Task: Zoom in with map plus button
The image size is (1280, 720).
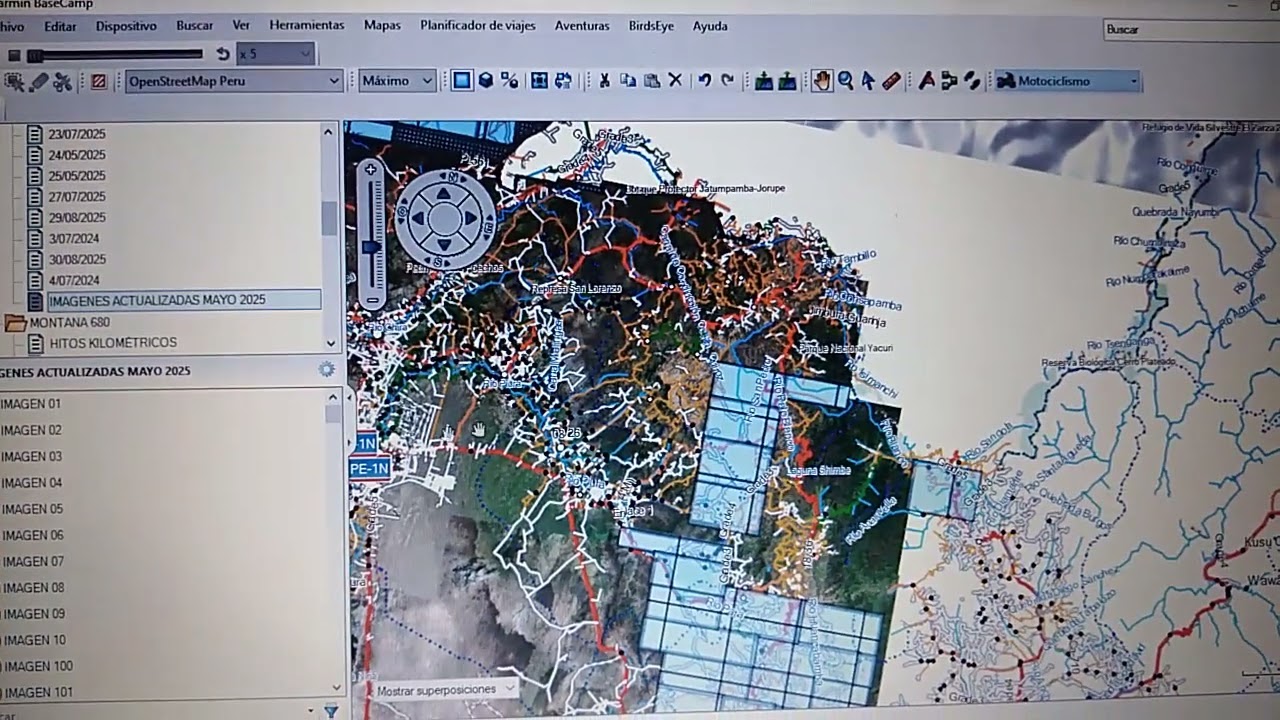Action: coord(371,170)
